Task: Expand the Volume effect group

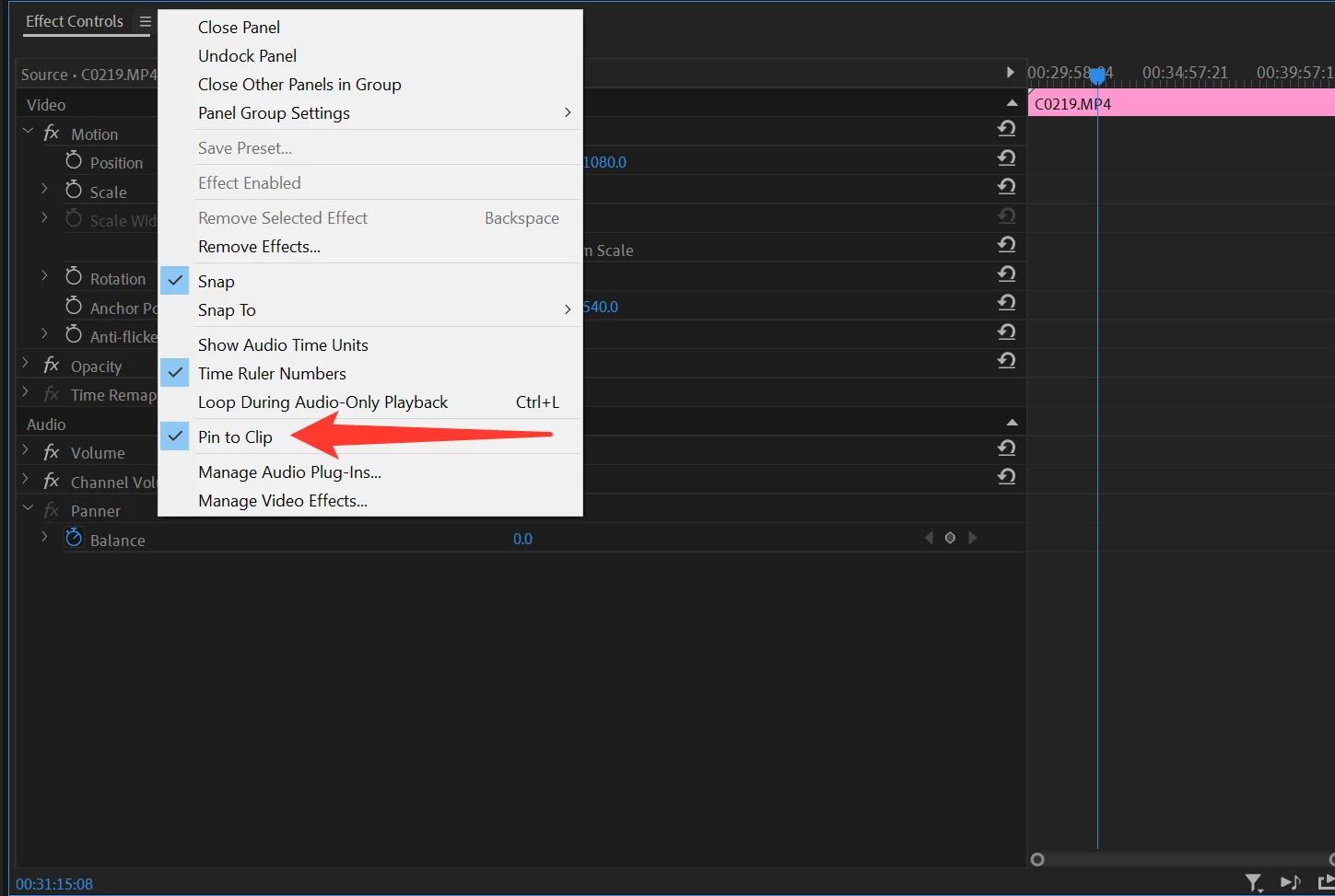Action: click(x=26, y=451)
